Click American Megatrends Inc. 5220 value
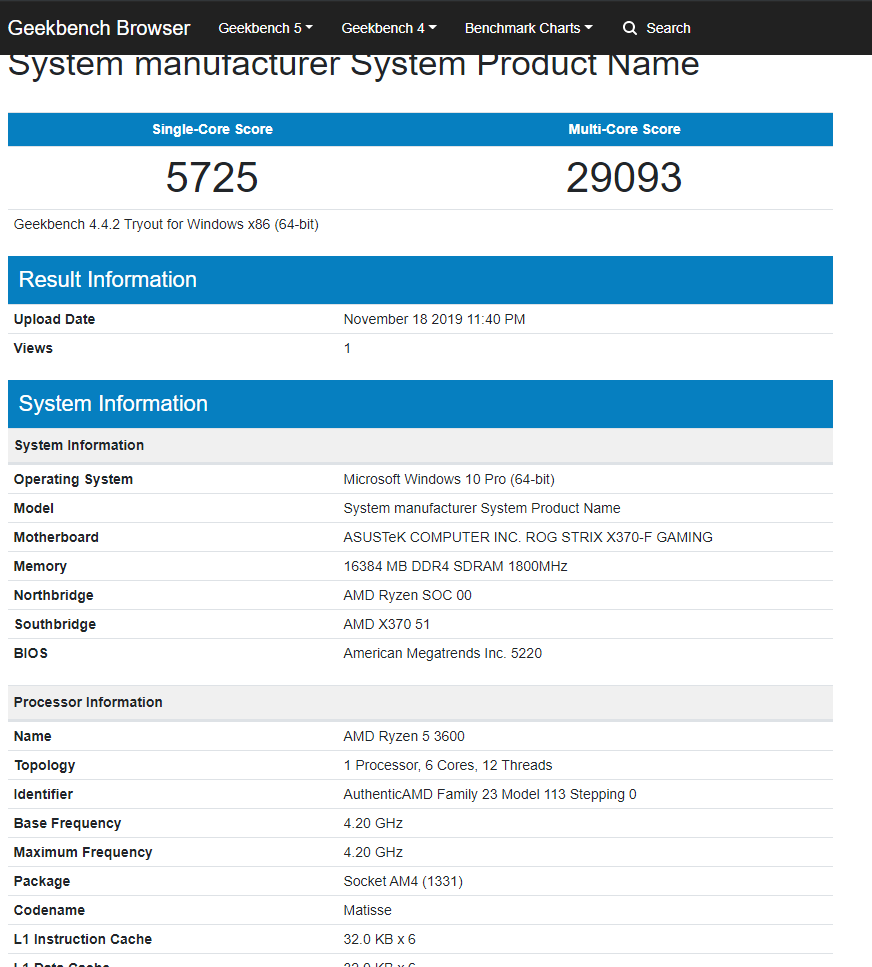 pos(443,653)
